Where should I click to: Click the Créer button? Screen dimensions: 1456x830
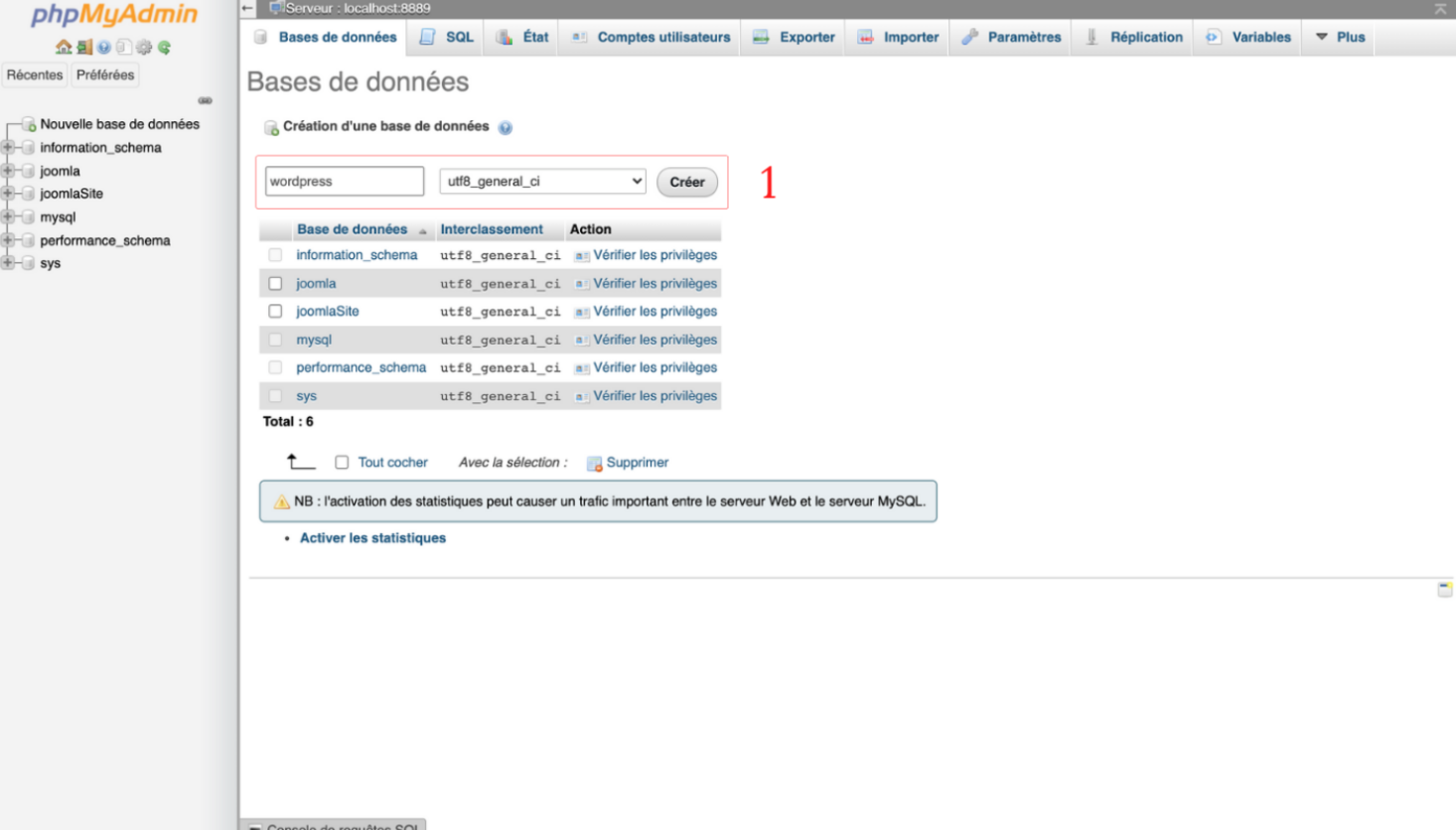click(x=687, y=182)
